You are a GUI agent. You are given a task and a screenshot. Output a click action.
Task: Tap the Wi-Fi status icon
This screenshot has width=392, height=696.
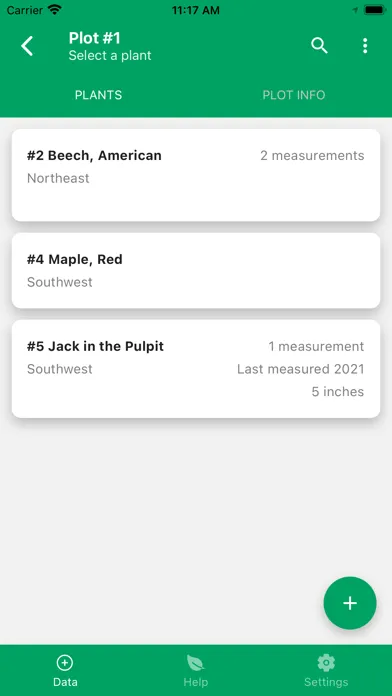[x=55, y=10]
